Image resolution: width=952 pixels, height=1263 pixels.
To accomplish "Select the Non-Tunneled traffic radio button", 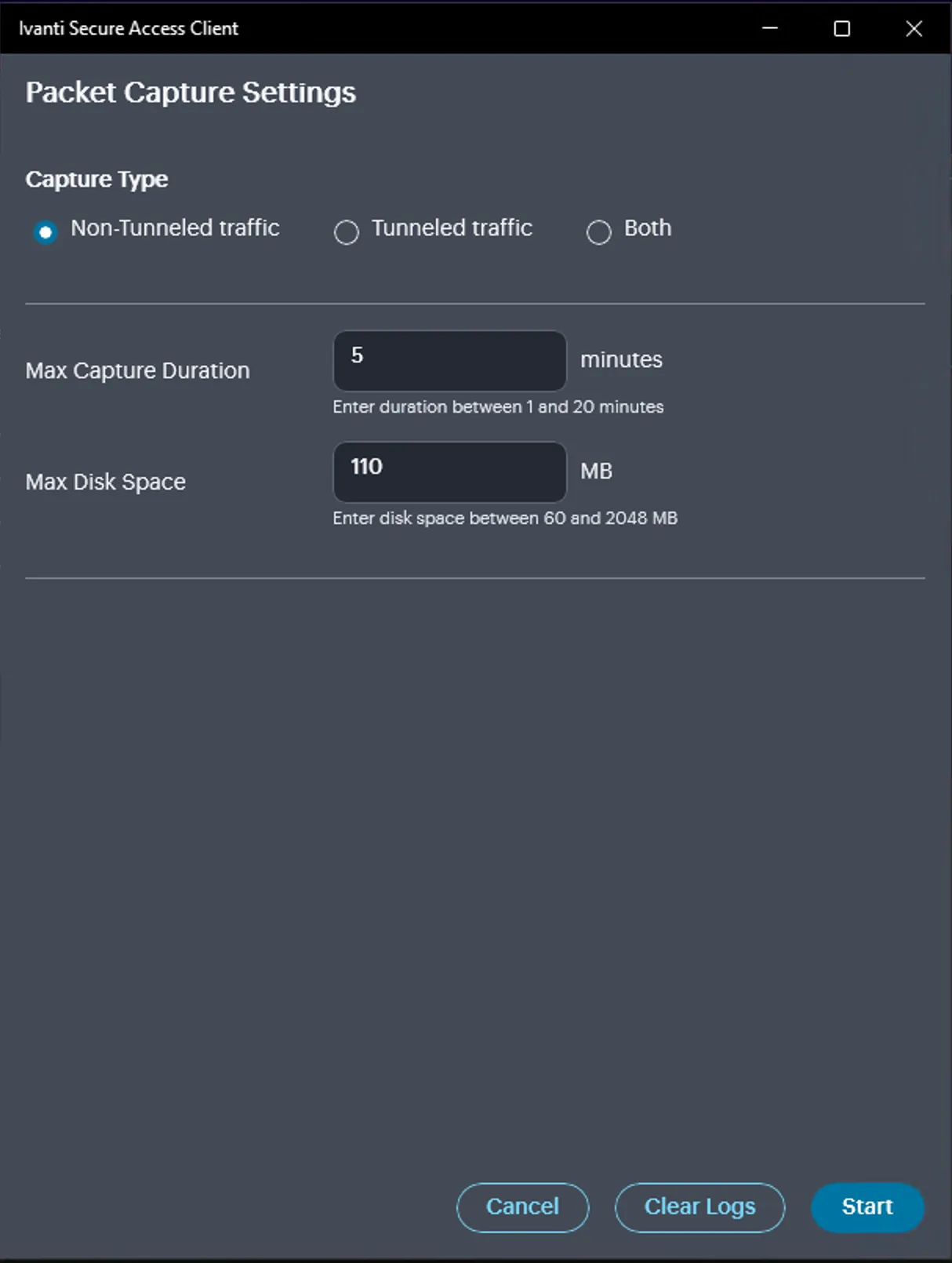I will (x=45, y=232).
